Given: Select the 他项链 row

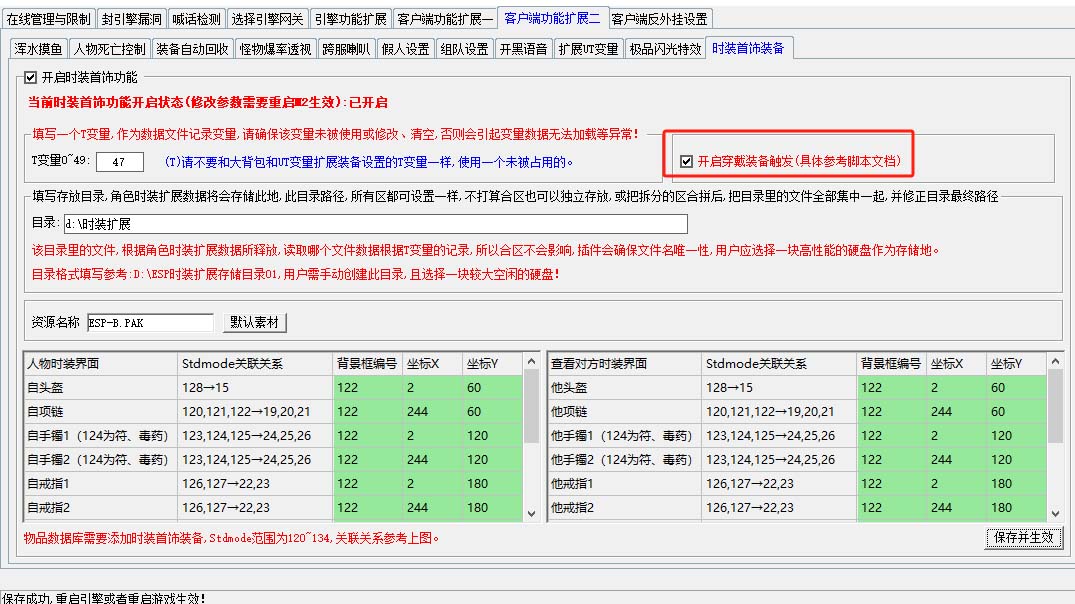Looking at the screenshot, I should click(797, 411).
